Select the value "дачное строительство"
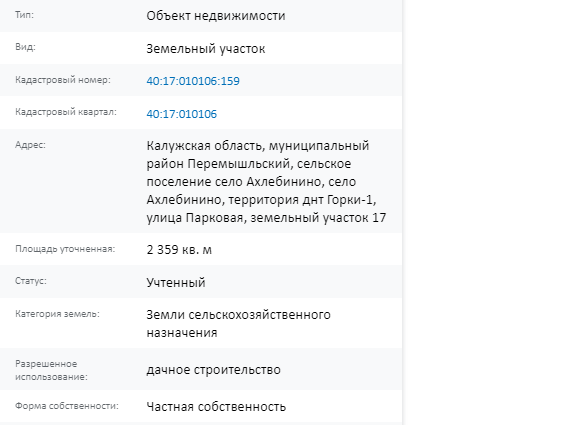 pos(213,369)
